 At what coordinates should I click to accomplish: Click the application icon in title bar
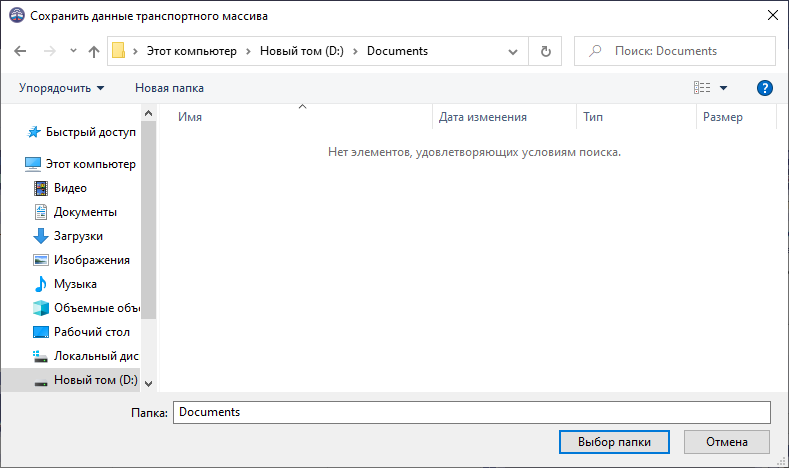click(x=17, y=16)
